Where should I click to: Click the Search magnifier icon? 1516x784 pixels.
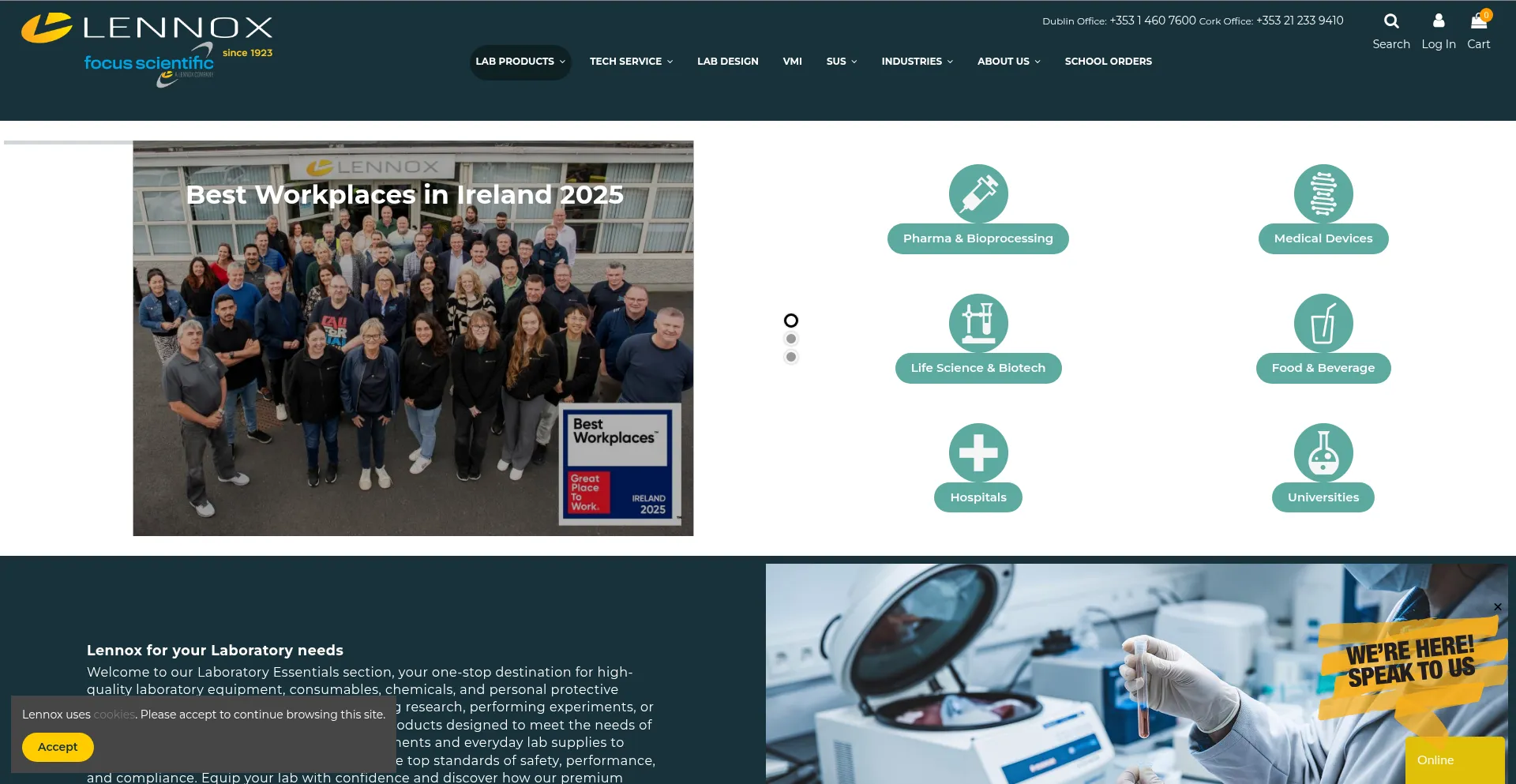1390,21
